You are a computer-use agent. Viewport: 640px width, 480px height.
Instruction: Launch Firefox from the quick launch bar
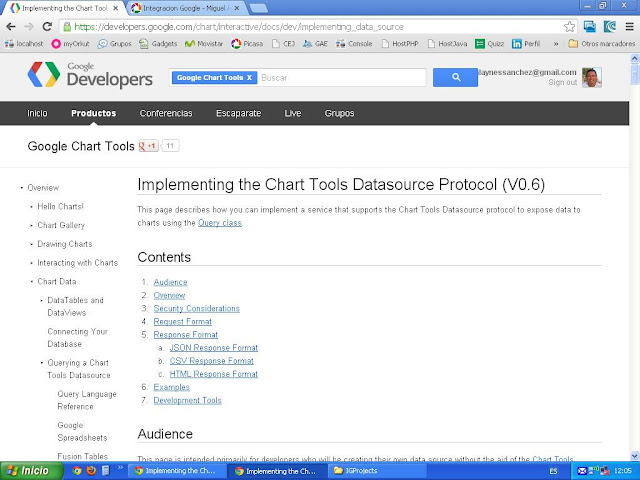(91, 471)
